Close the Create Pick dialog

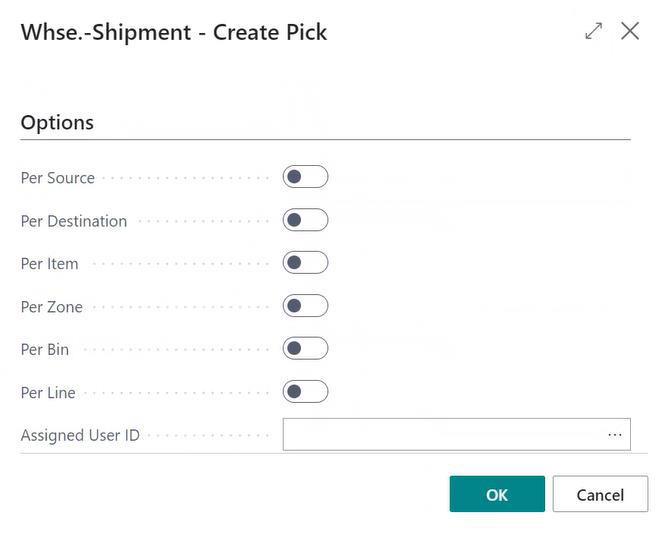coord(630,31)
